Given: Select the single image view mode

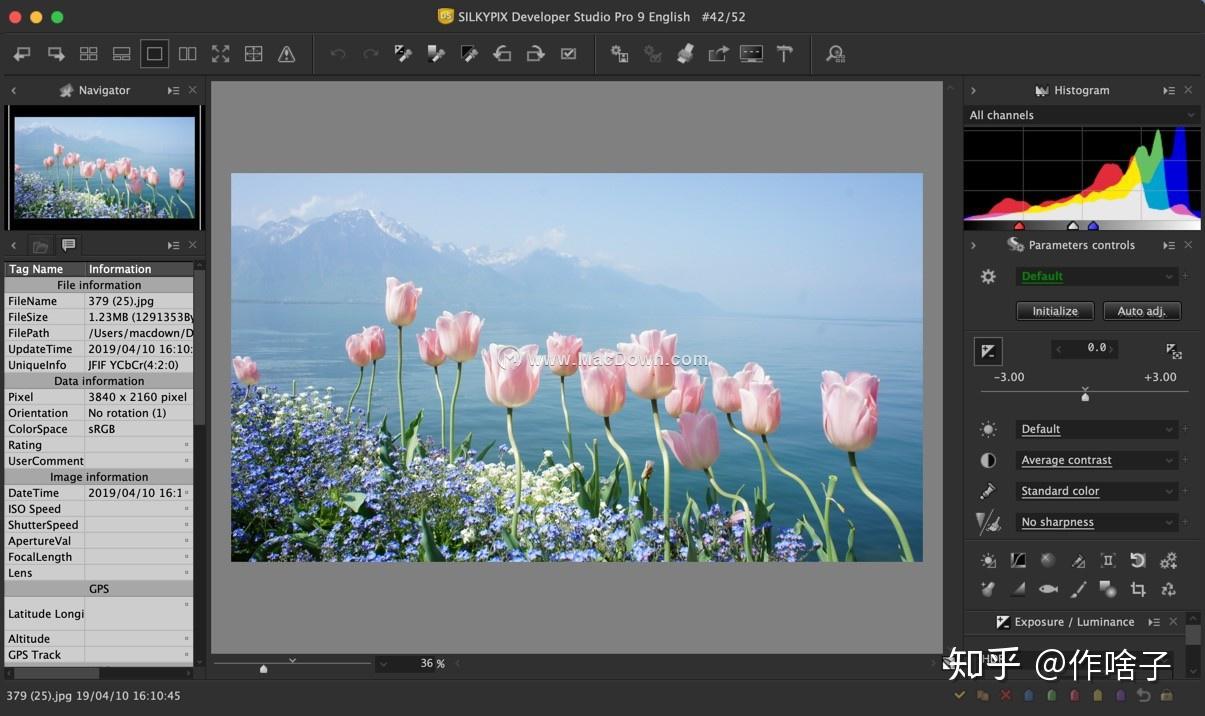Looking at the screenshot, I should [x=154, y=53].
